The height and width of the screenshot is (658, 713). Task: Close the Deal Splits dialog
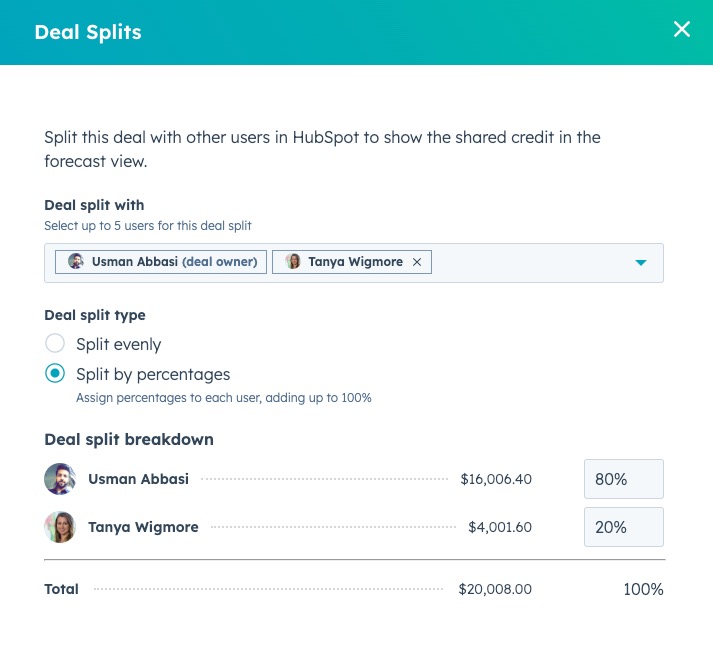[682, 29]
